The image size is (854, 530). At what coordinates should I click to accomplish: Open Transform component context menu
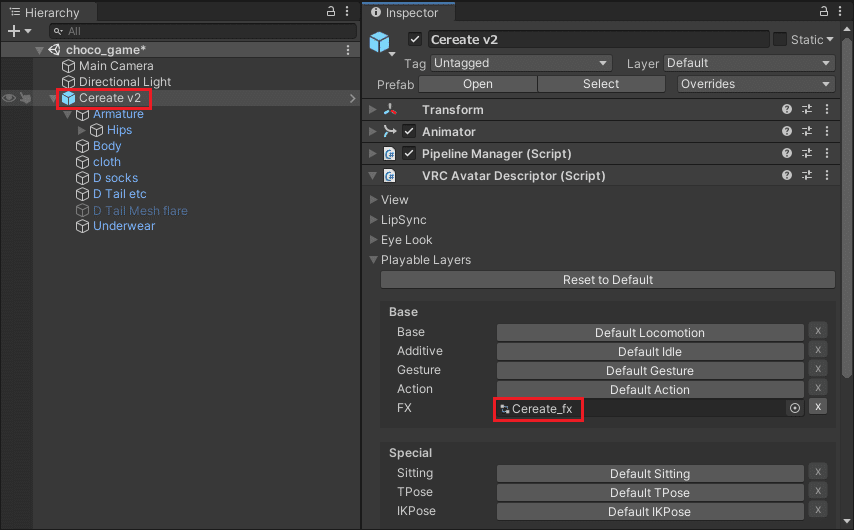(x=827, y=109)
